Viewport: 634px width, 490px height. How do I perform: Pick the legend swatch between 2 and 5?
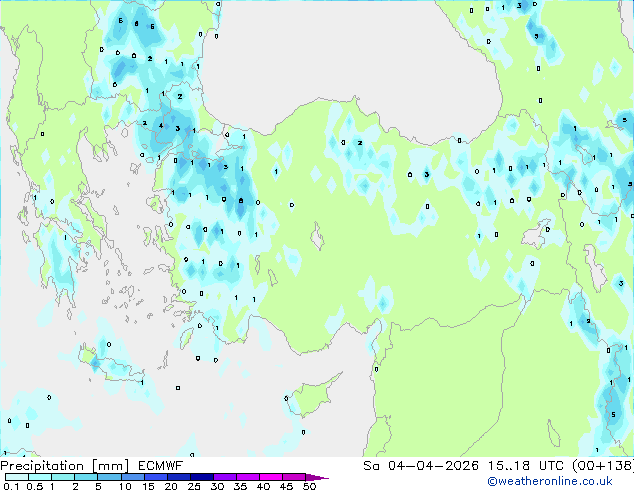pyautogui.click(x=86, y=477)
